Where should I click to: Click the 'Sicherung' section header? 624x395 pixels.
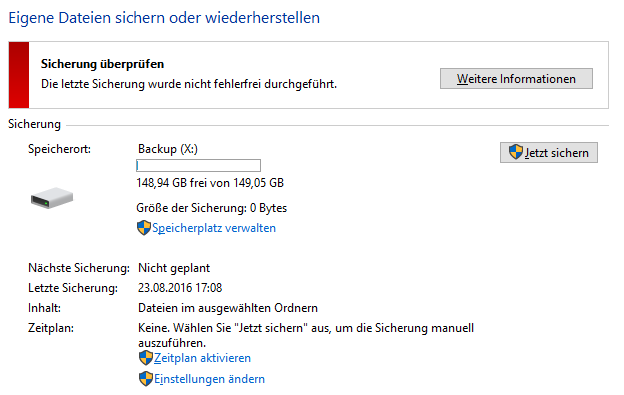tap(34, 124)
